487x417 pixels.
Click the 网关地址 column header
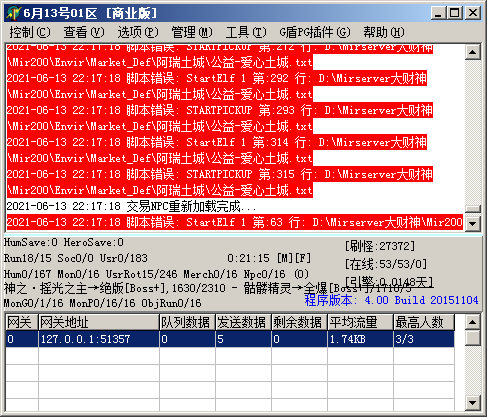(99, 322)
